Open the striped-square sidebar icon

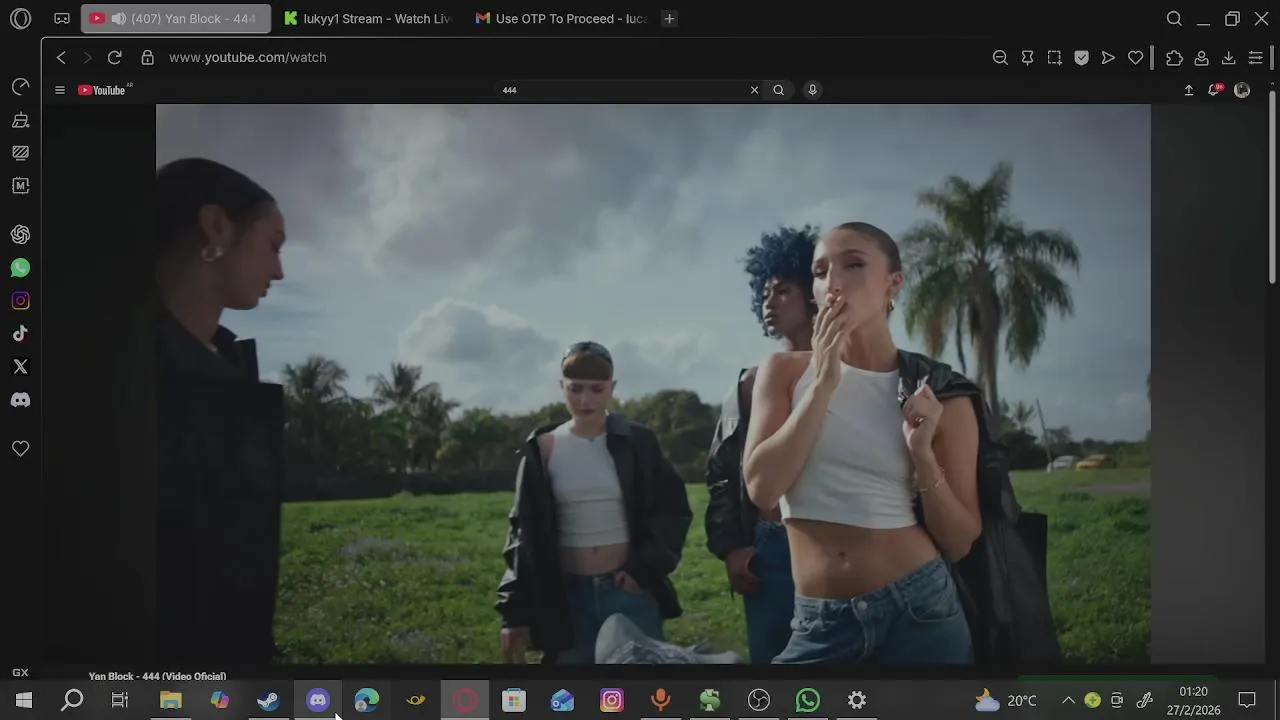coord(20,153)
